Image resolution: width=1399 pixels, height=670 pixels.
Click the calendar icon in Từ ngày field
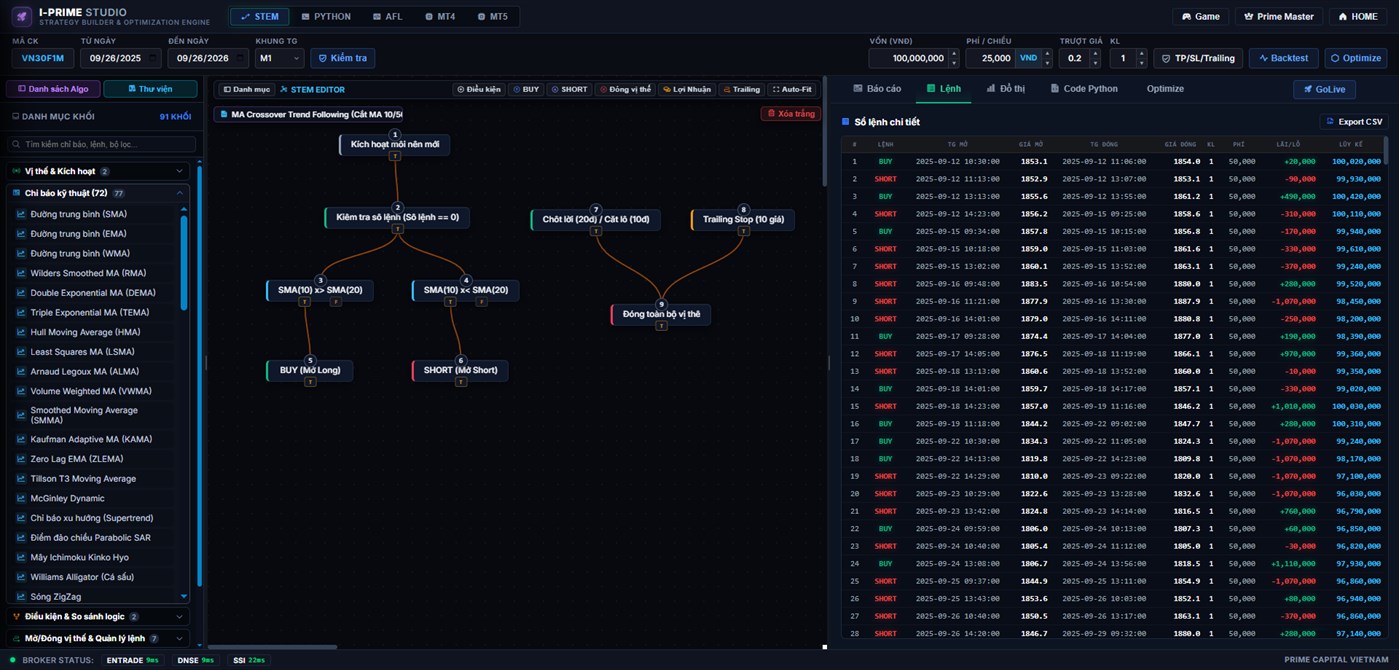[x=152, y=58]
